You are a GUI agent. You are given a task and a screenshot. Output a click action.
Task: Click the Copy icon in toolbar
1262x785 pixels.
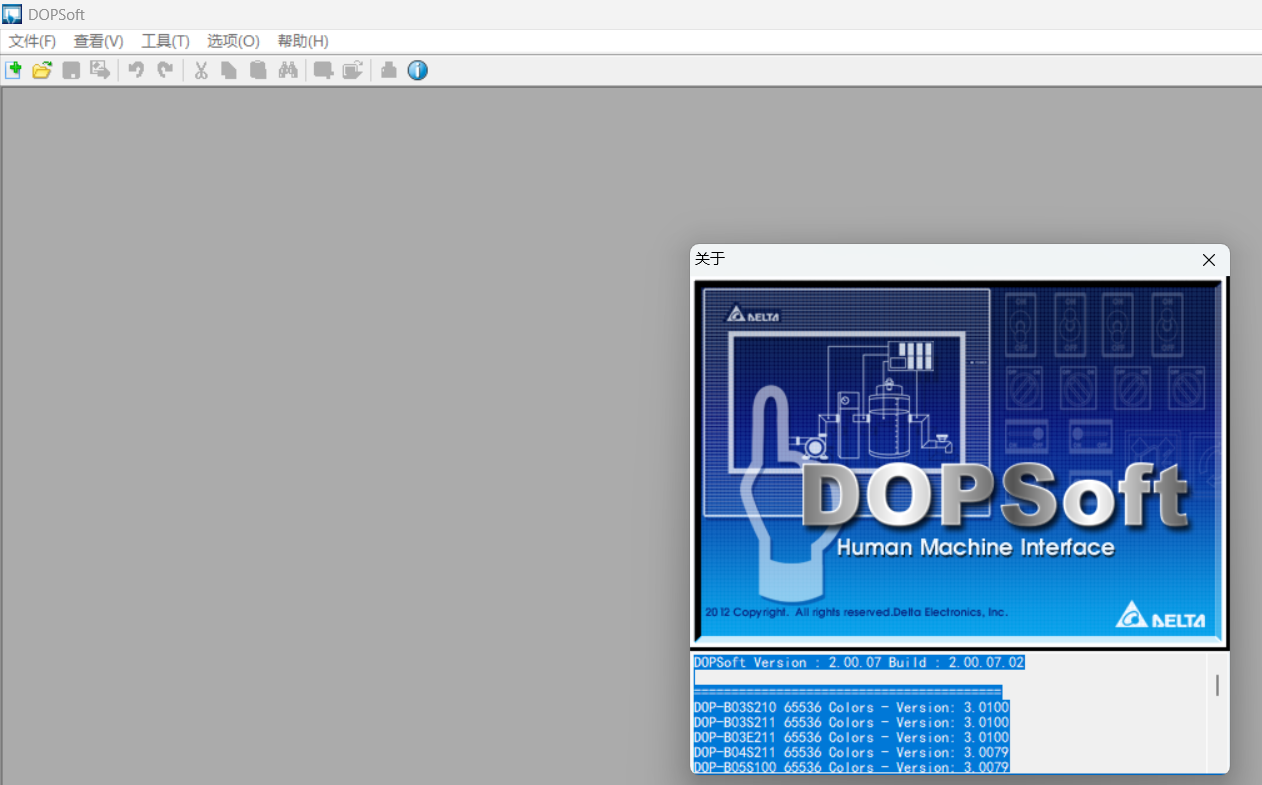(x=229, y=70)
